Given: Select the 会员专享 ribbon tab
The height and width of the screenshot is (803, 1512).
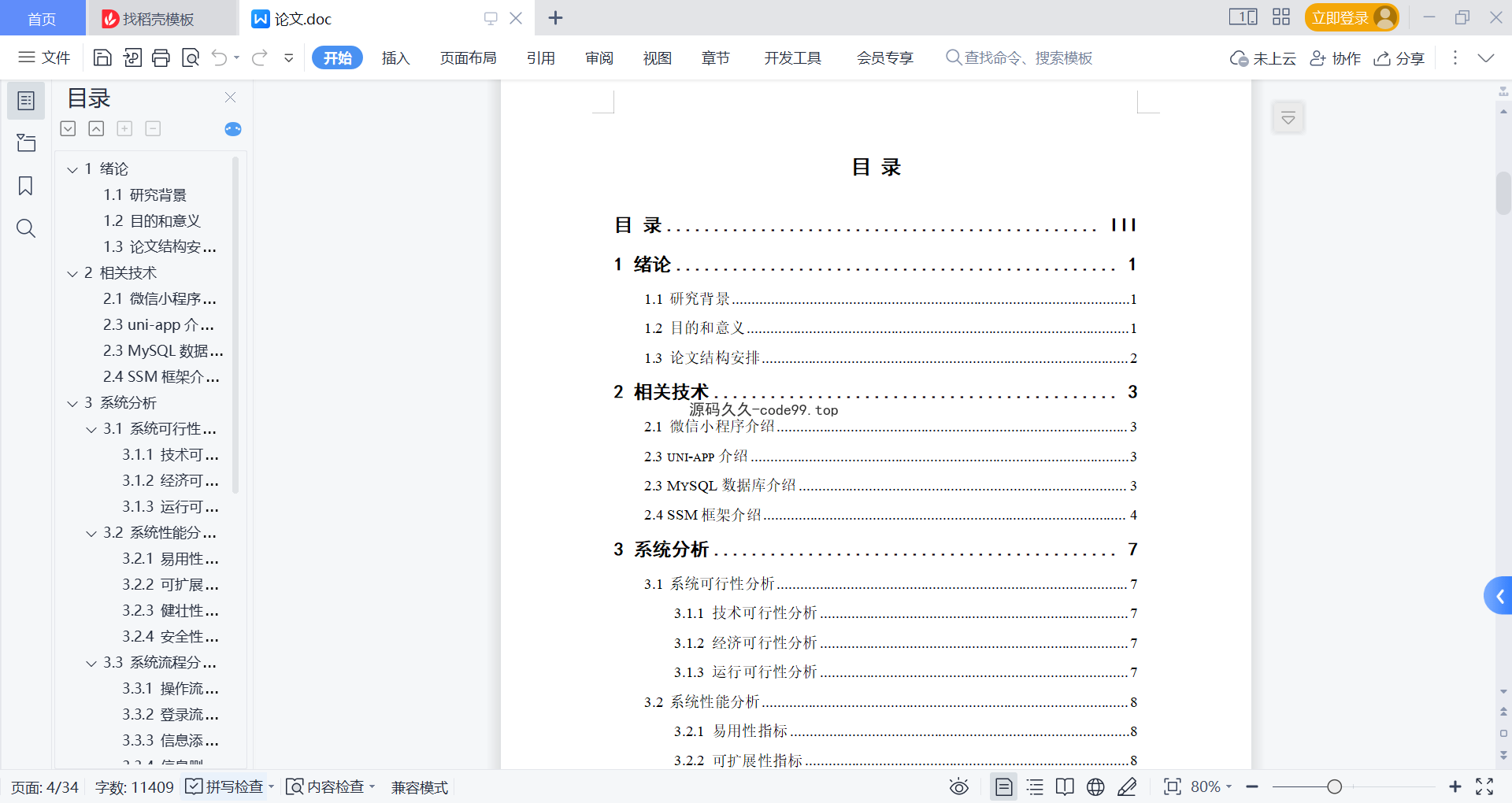Looking at the screenshot, I should coord(885,57).
